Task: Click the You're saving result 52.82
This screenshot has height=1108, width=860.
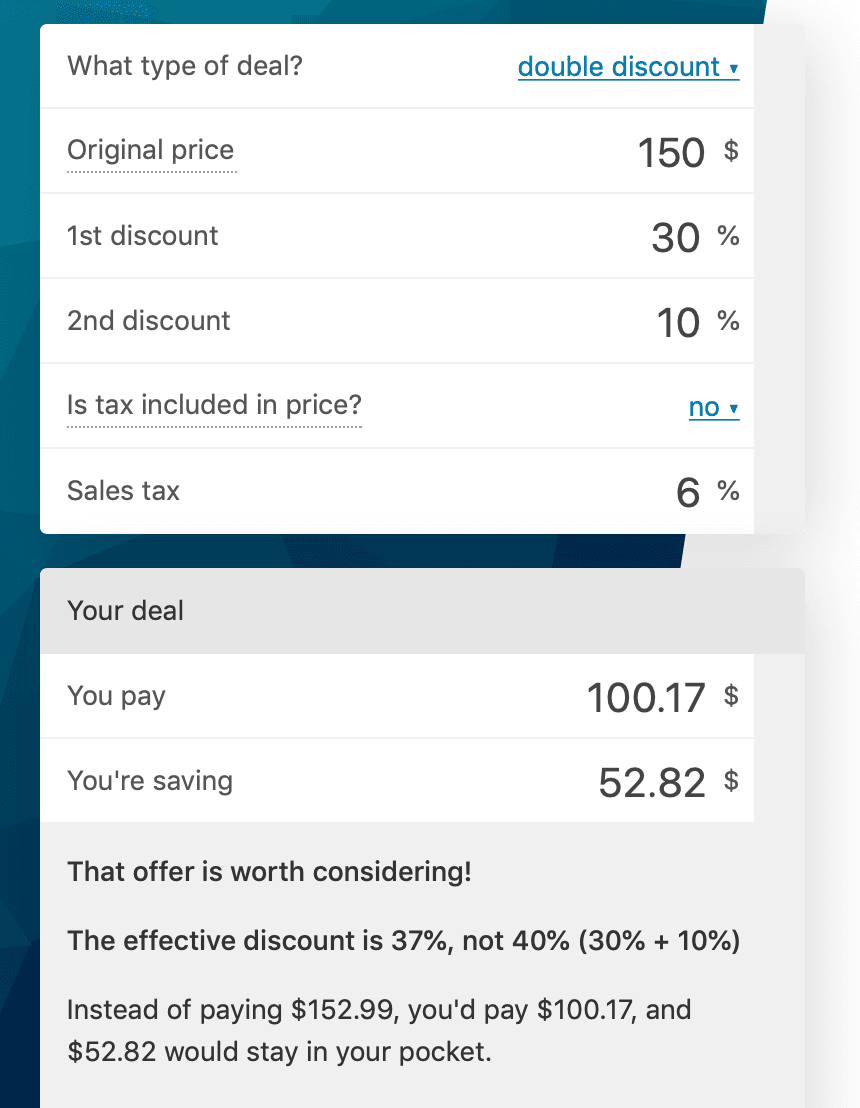Action: (x=652, y=783)
